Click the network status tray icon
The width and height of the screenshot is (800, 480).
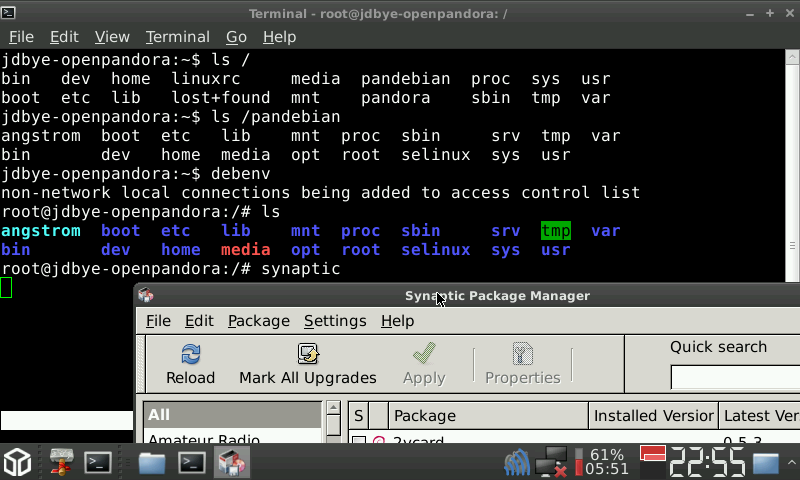coord(551,462)
